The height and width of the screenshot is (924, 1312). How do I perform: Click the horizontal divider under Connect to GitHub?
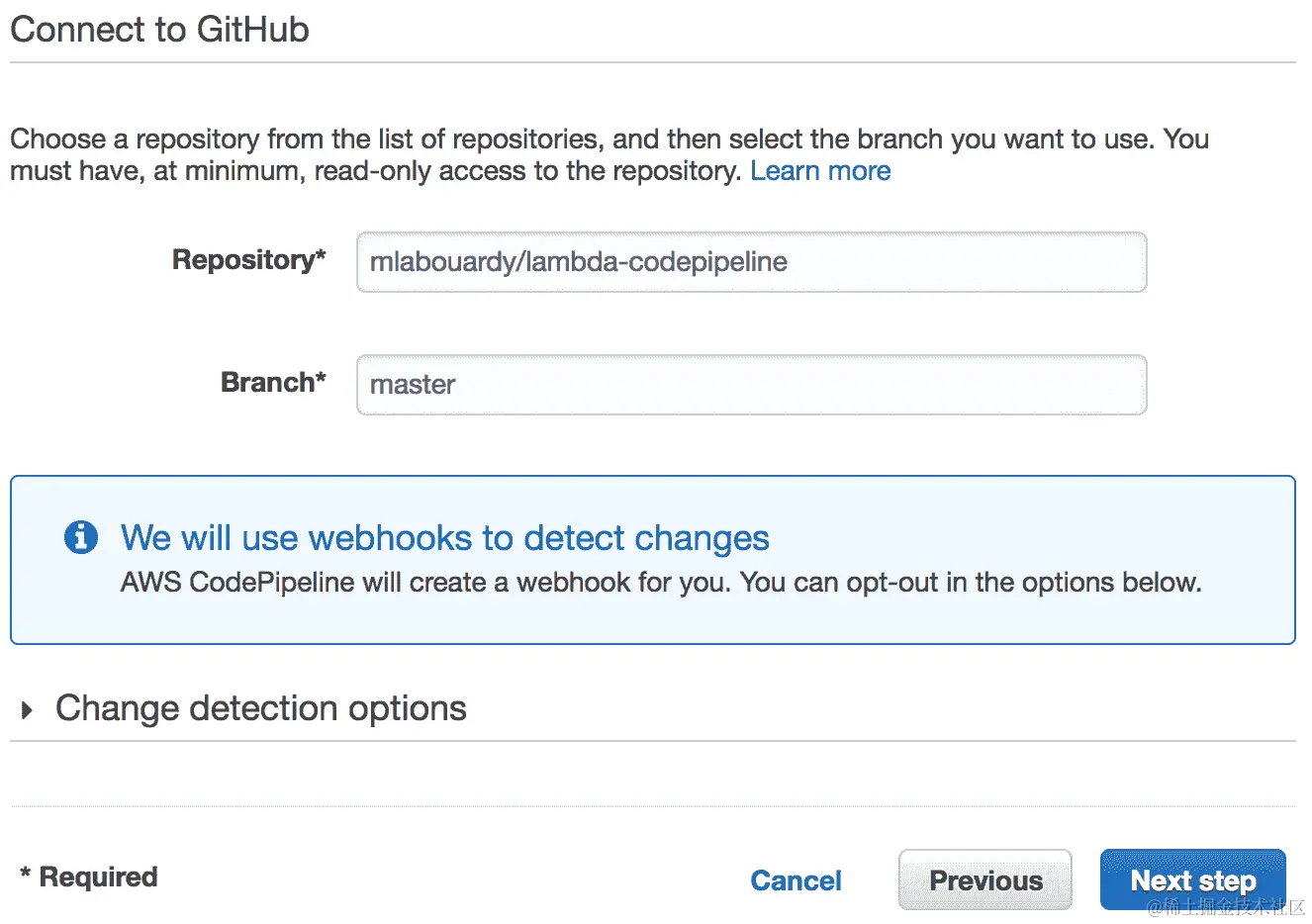tap(653, 63)
